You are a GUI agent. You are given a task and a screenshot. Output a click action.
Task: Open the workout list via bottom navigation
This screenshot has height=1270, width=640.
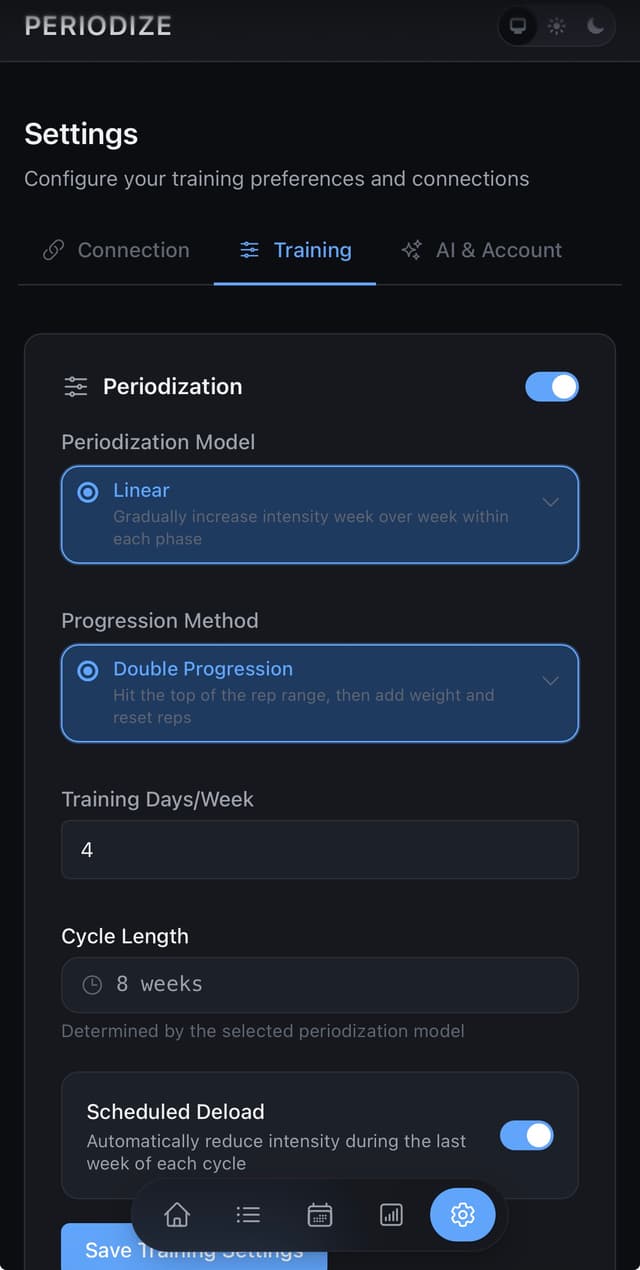248,1214
